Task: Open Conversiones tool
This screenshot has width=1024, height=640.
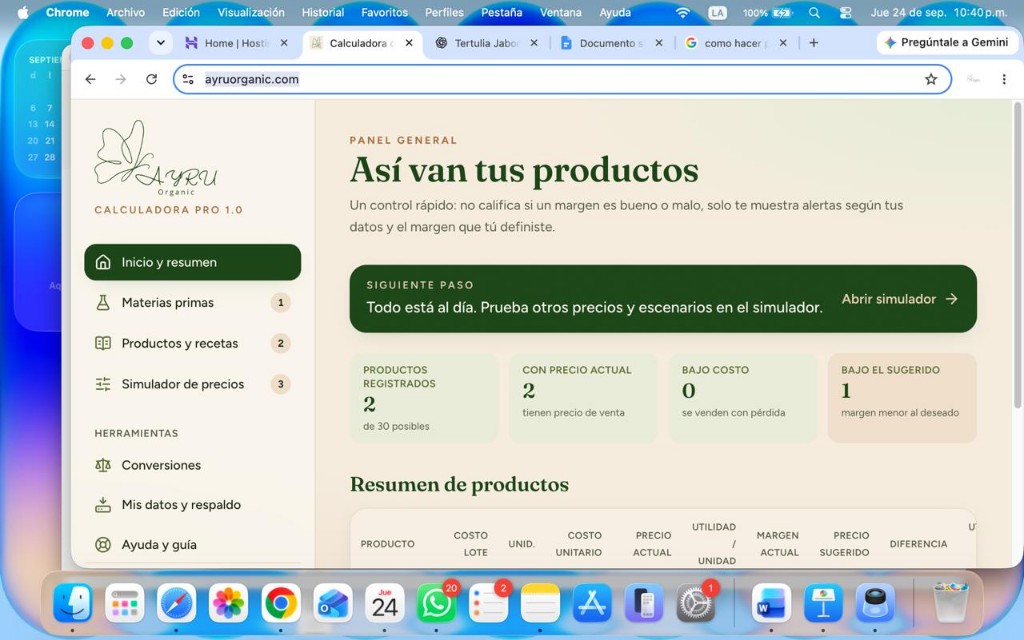Action: click(193, 465)
